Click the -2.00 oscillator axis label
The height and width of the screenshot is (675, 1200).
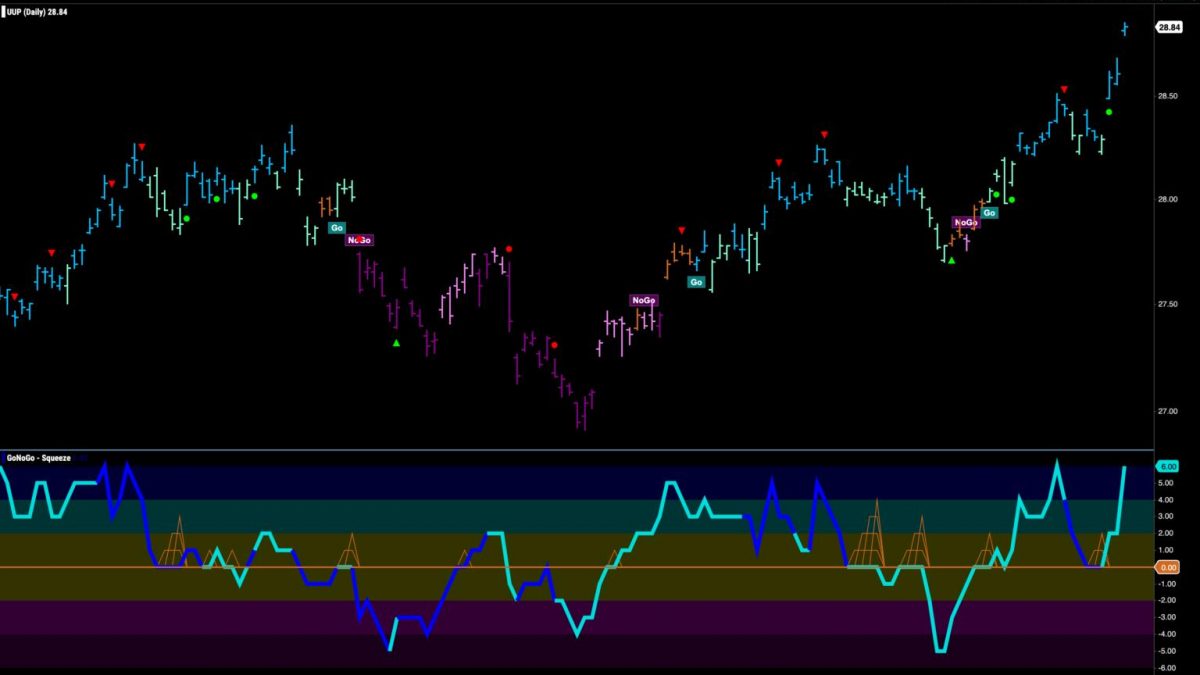click(x=1167, y=600)
